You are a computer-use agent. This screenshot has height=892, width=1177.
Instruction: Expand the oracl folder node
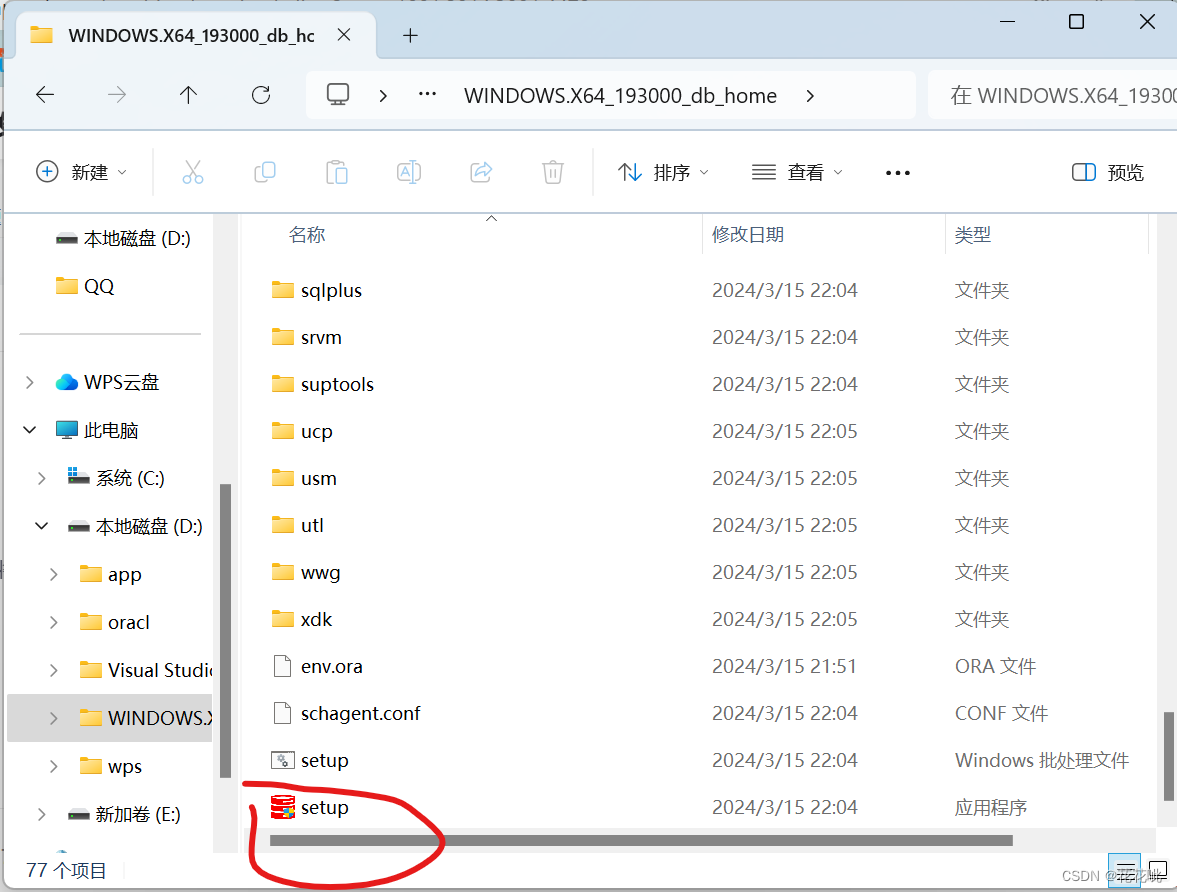[54, 622]
